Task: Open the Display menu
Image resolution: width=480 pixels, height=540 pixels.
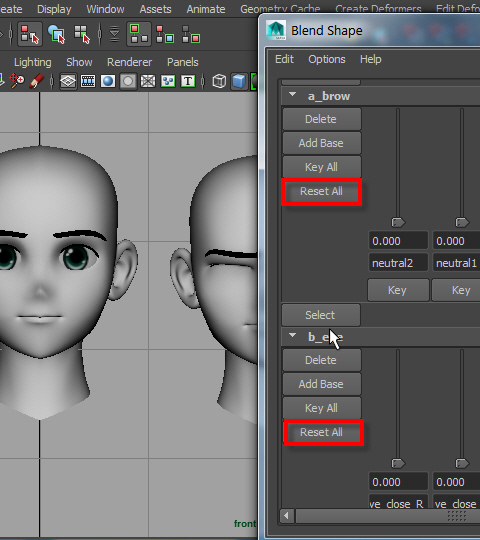Action: pyautogui.click(x=54, y=9)
